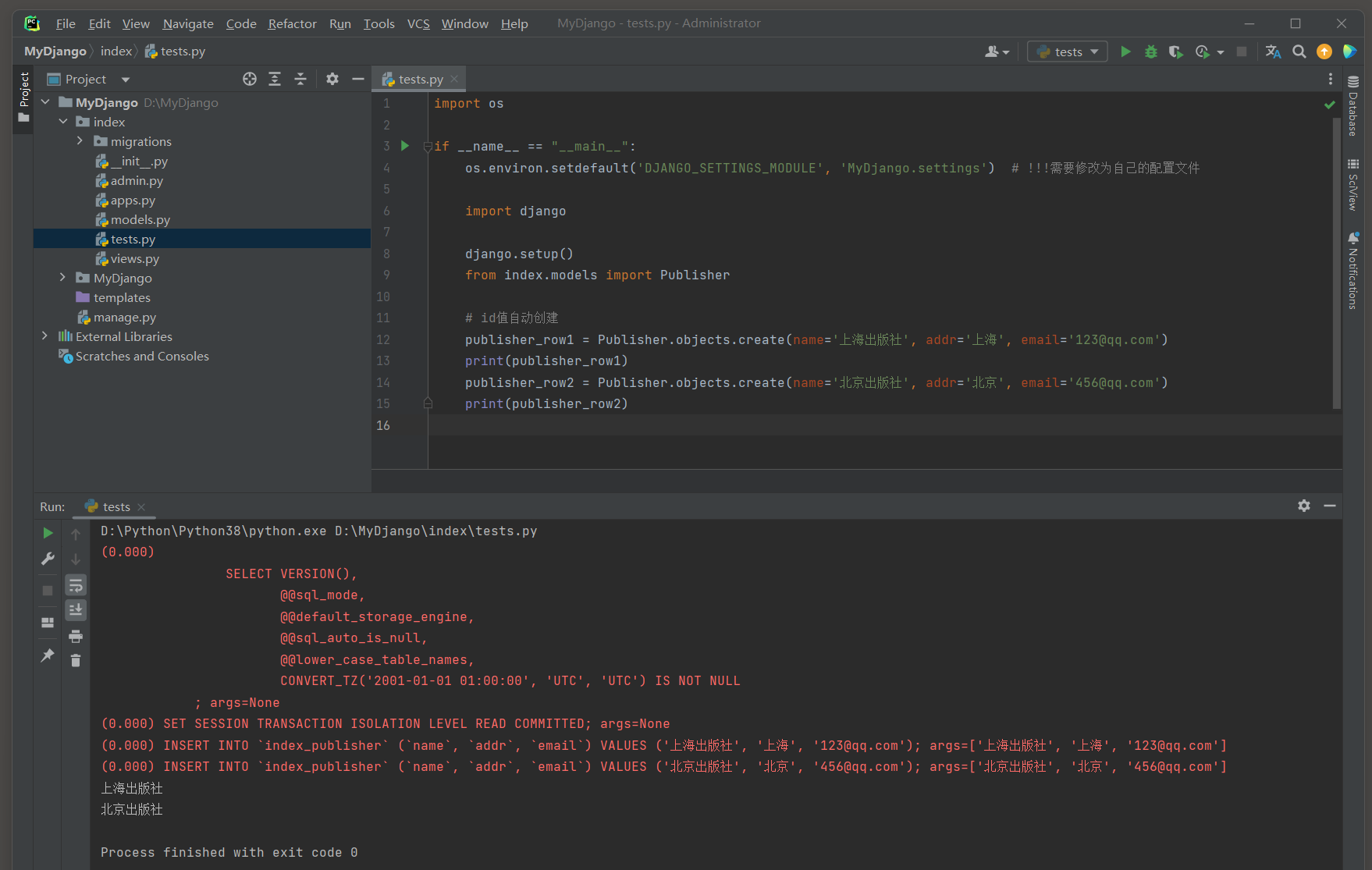The image size is (1372, 870).
Task: Open run configuration settings with the wrench icon
Action: pos(48,559)
